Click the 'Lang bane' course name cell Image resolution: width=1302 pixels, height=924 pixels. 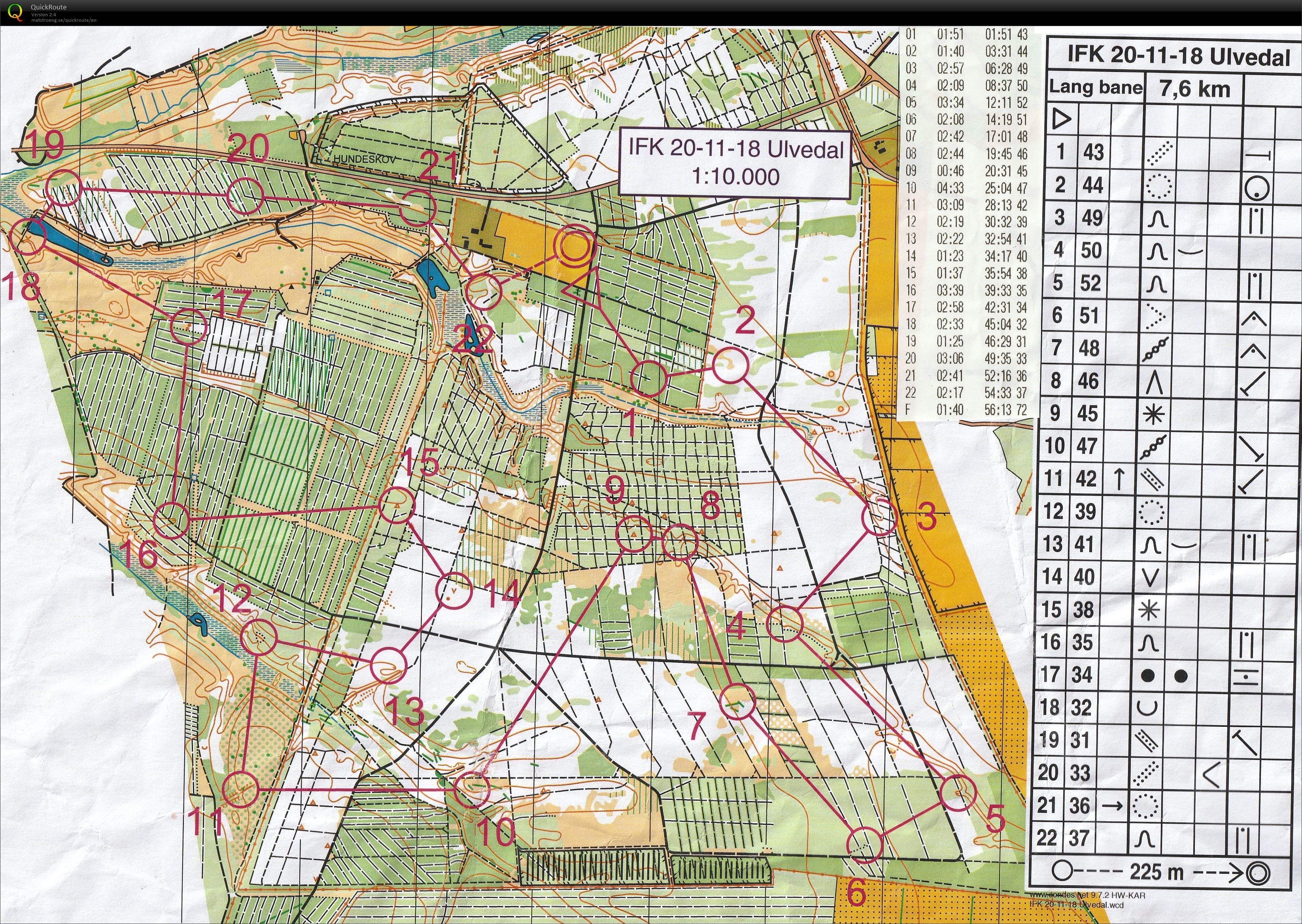(1096, 87)
